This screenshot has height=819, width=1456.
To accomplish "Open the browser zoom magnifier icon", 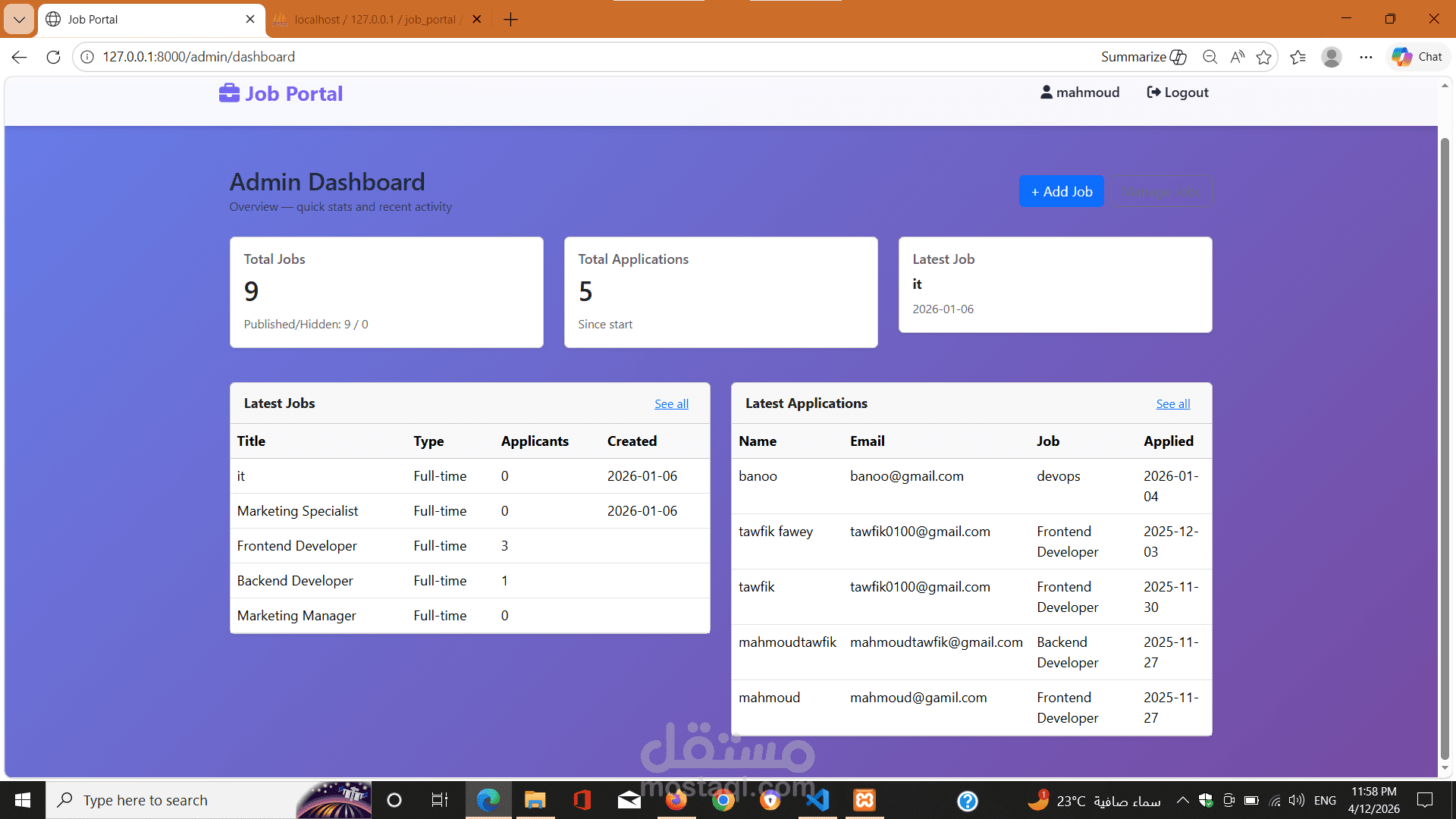I will (x=1210, y=57).
